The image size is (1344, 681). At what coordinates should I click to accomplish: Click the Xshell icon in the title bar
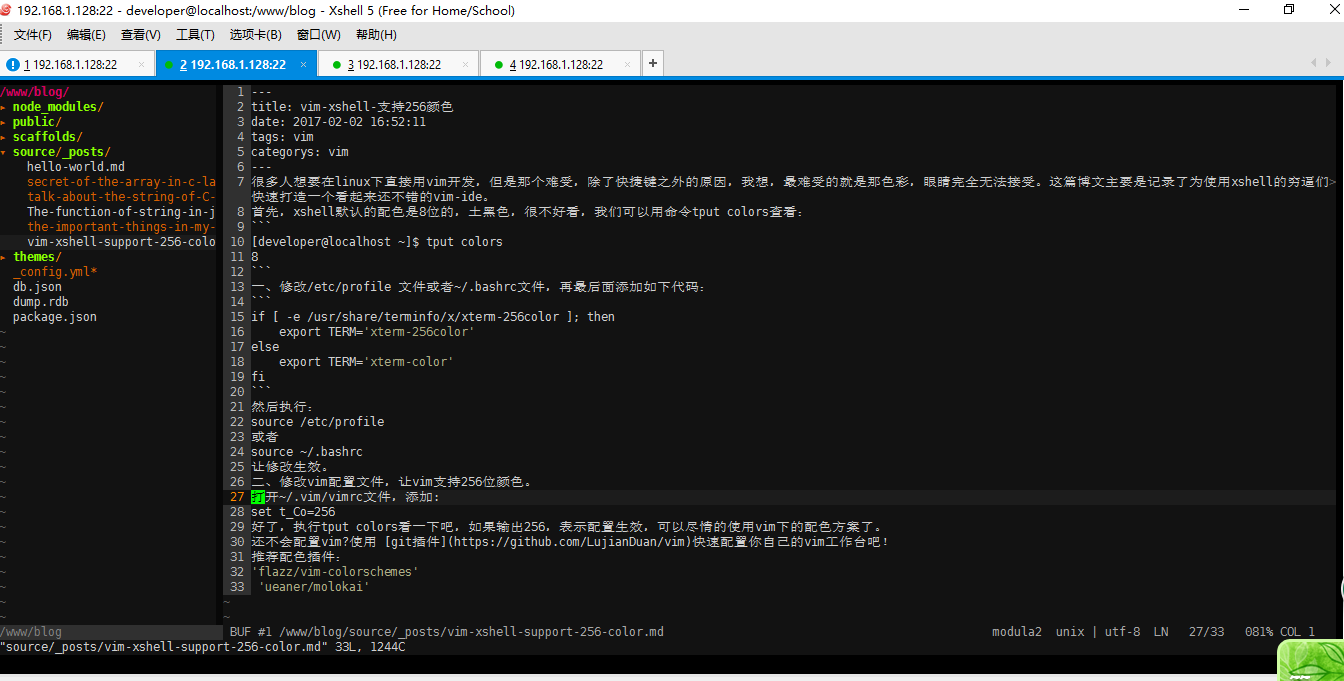tap(8, 11)
